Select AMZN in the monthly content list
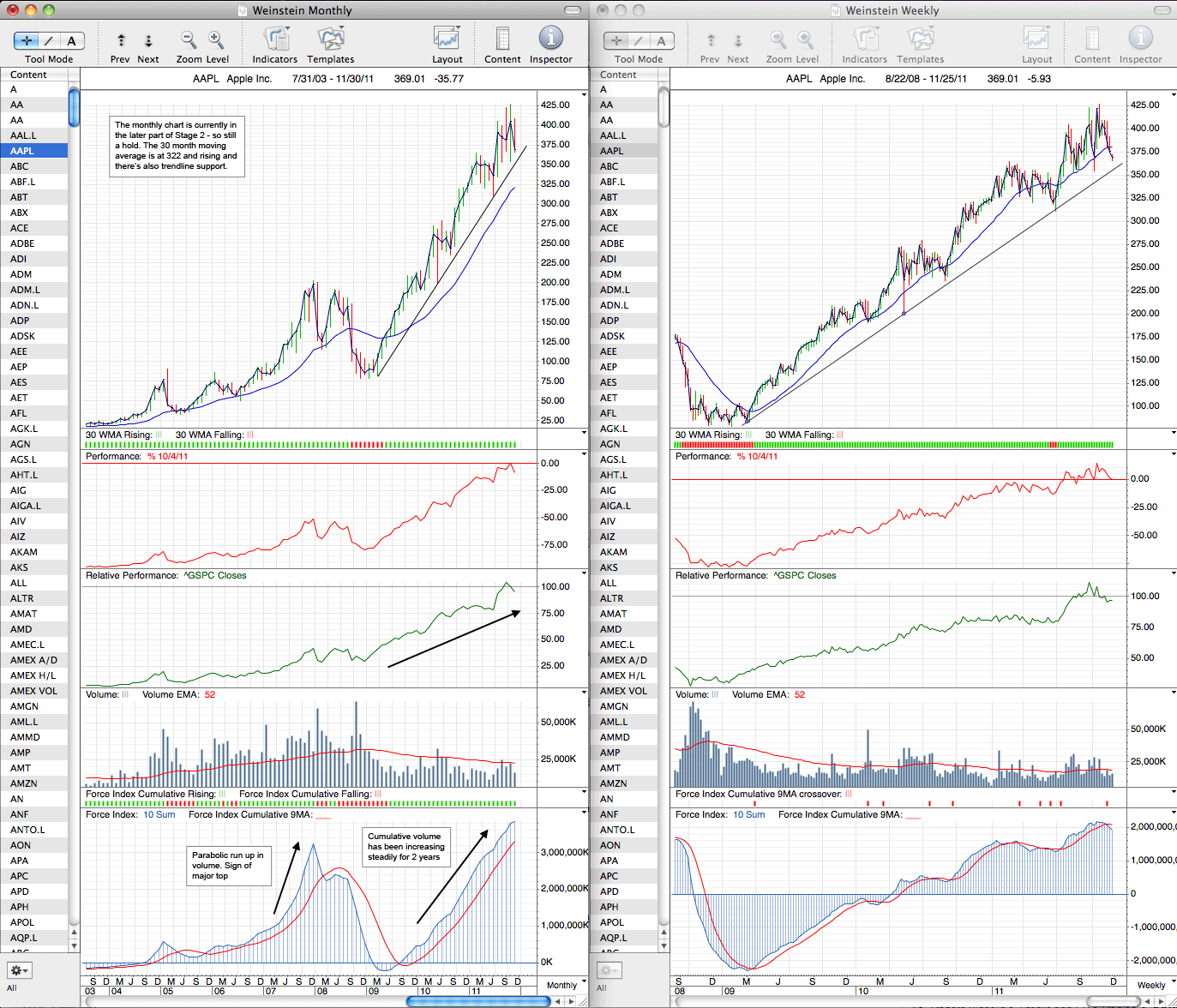Image resolution: width=1177 pixels, height=1008 pixels. pos(34,783)
